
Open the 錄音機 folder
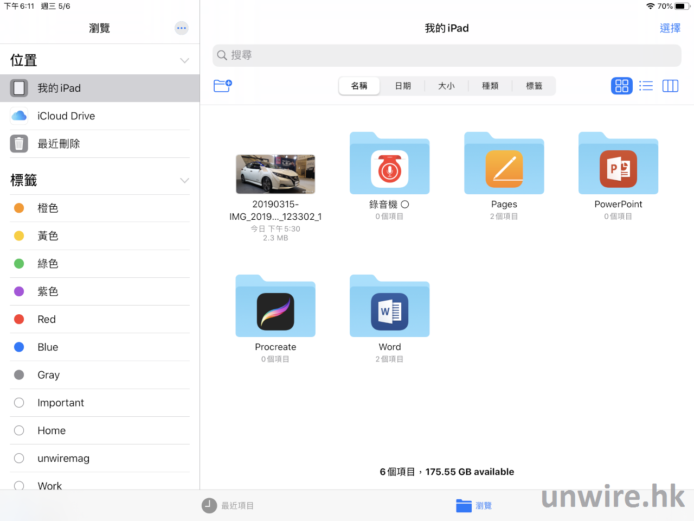point(389,165)
